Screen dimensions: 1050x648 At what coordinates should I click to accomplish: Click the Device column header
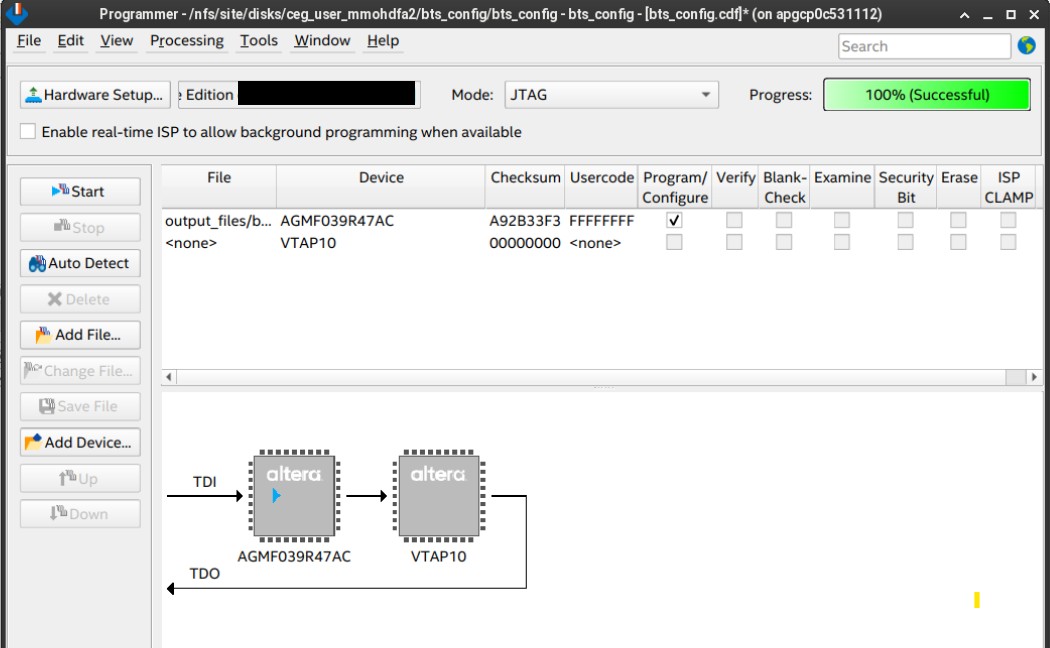[381, 178]
